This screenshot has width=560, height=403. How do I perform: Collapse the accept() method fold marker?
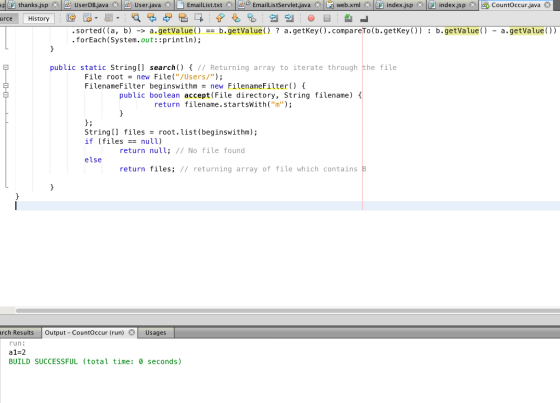[x=6, y=95]
